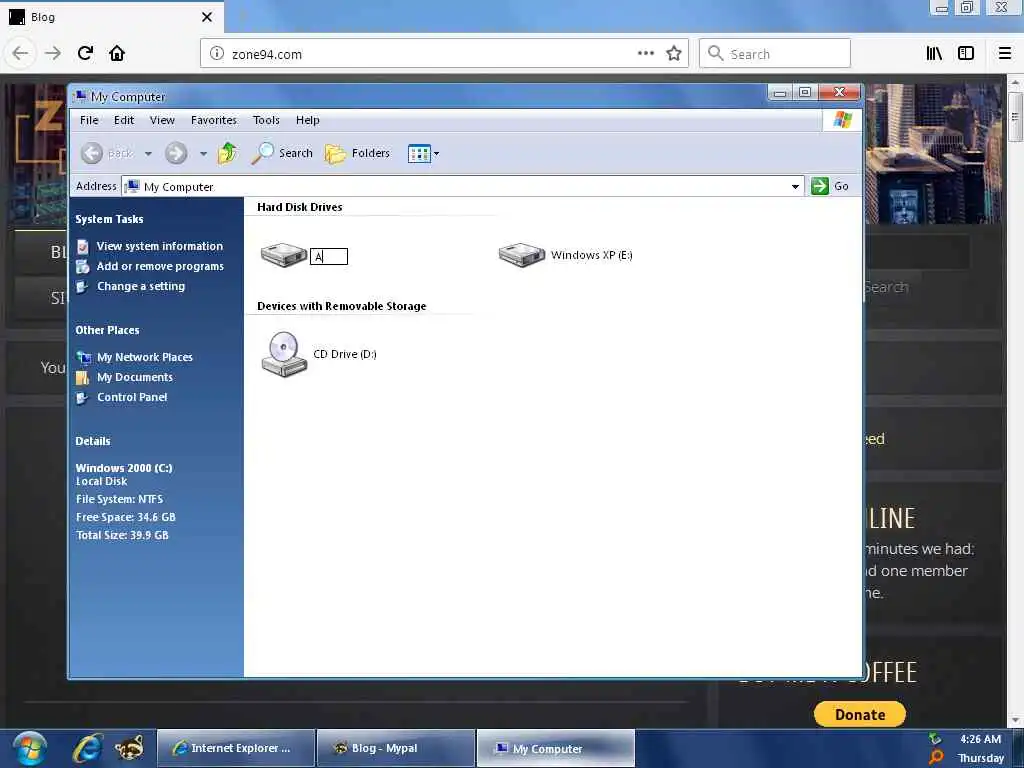Reload the zone94.com page
Image resolution: width=1024 pixels, height=768 pixels.
pos(85,54)
